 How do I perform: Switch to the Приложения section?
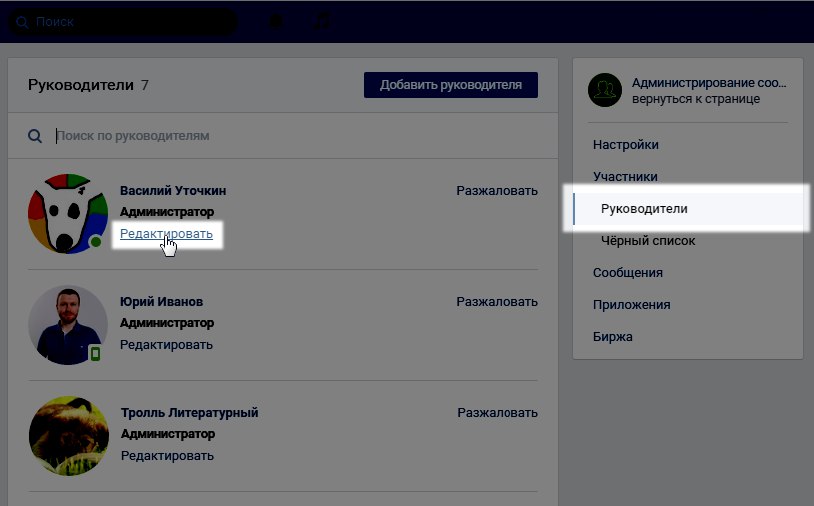tap(631, 304)
